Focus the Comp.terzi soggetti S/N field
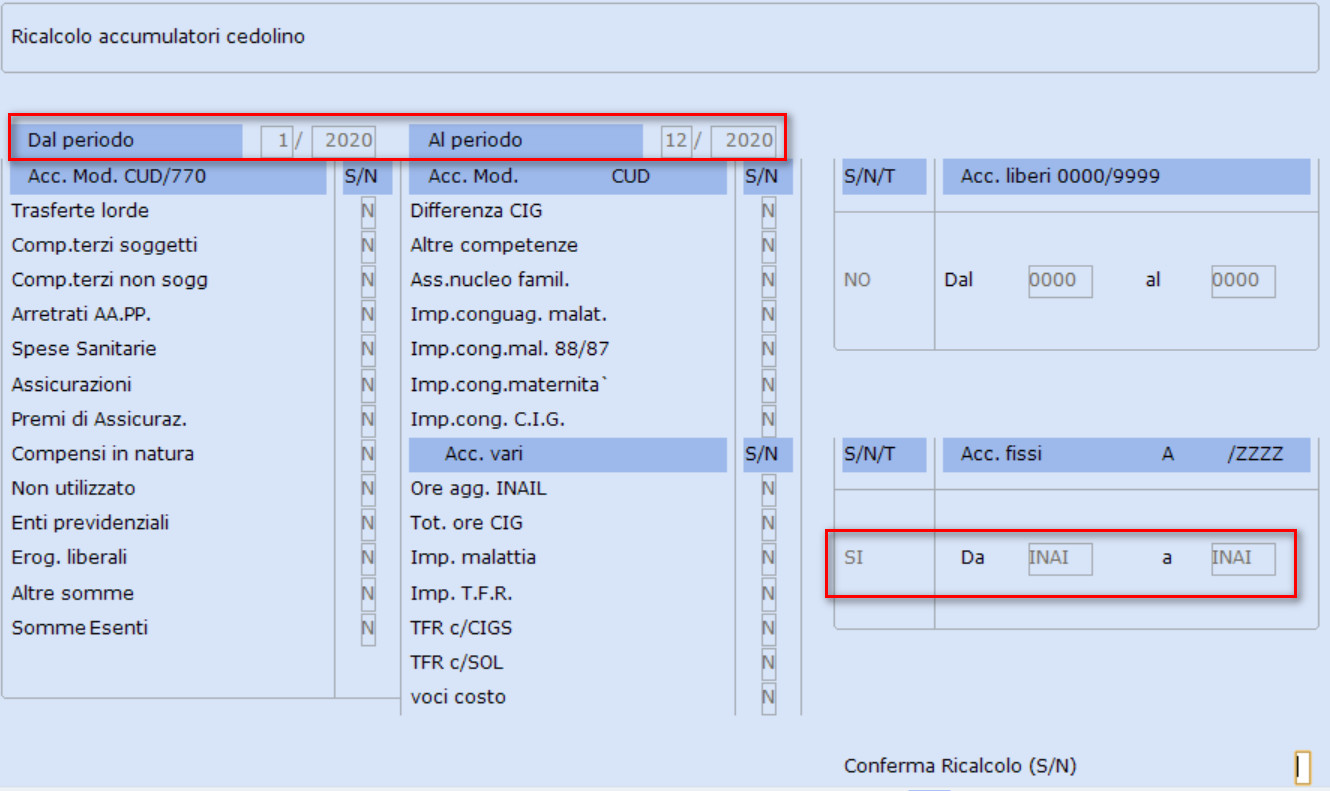This screenshot has width=1330, height=791. point(368,245)
